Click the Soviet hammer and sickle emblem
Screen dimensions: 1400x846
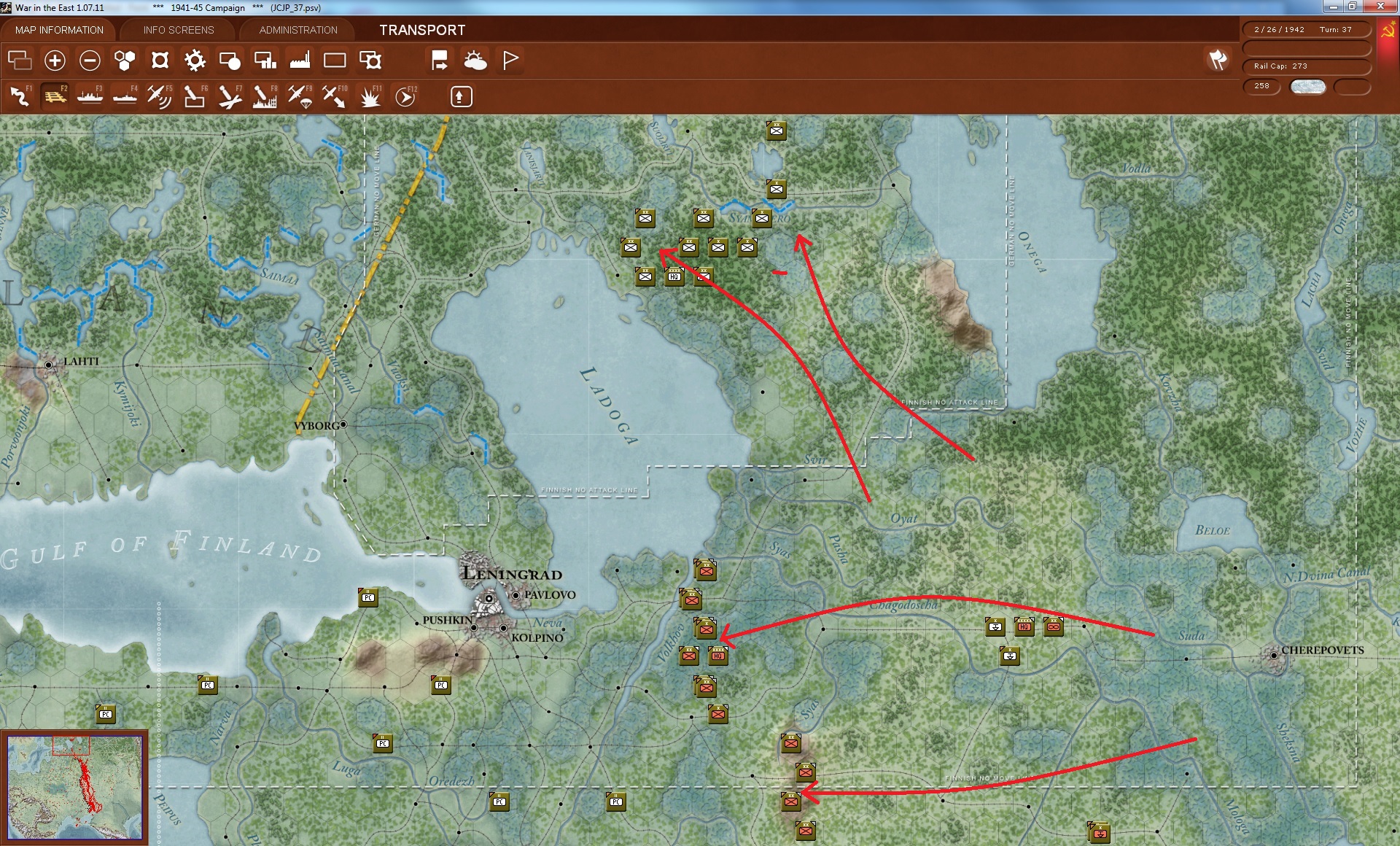click(x=1388, y=31)
